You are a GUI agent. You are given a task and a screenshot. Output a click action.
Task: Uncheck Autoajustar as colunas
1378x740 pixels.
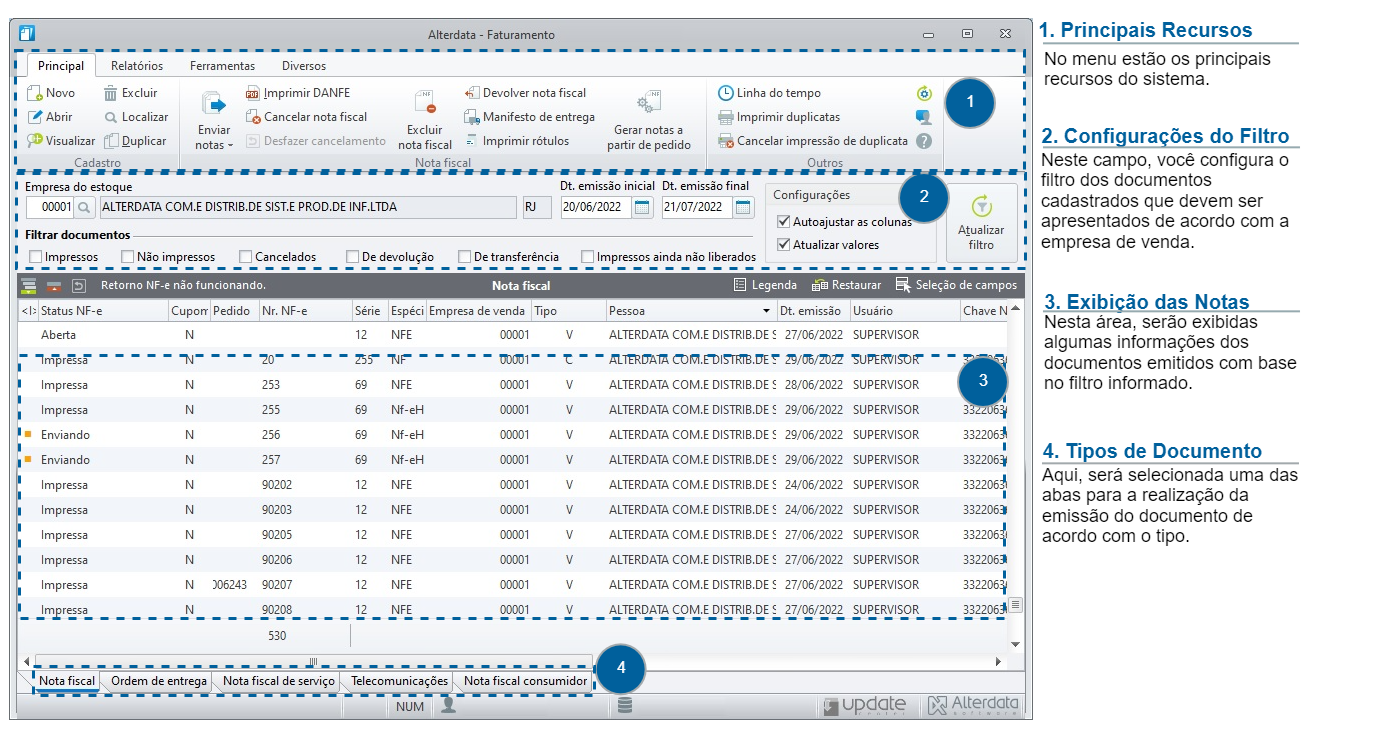(784, 222)
